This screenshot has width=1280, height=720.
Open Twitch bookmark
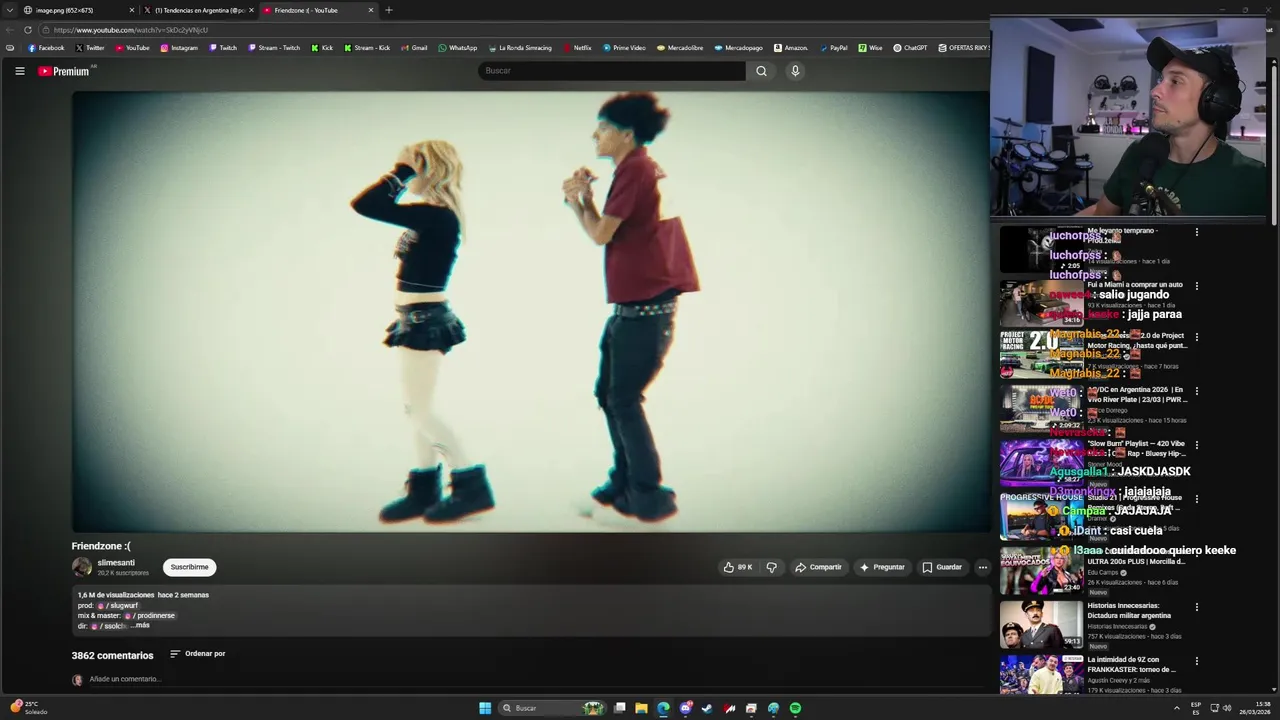[223, 48]
